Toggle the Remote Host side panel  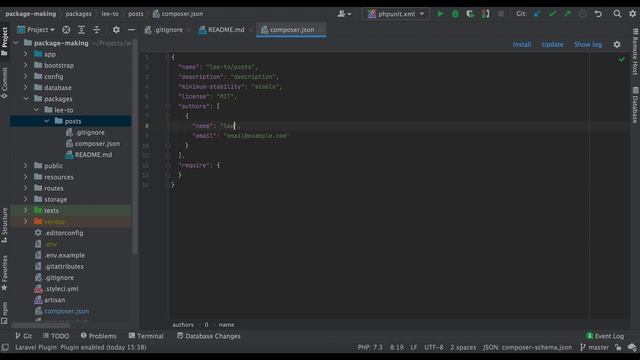tap(636, 52)
